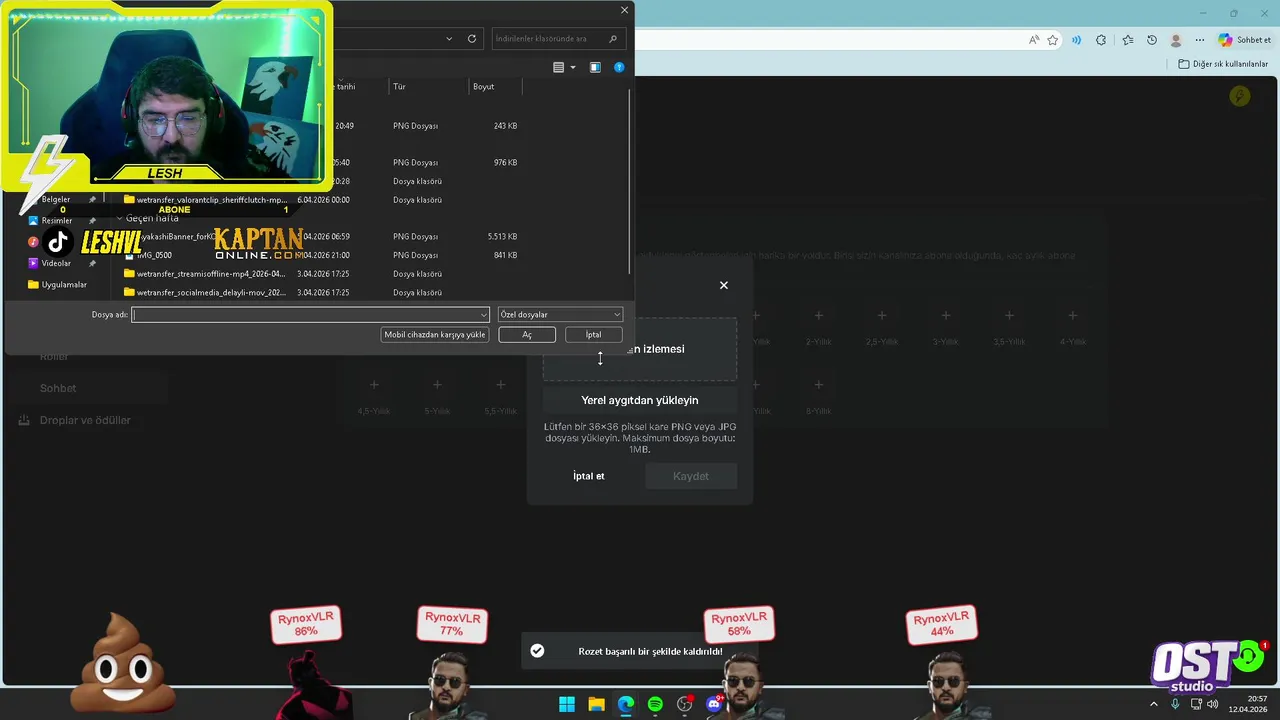1280x720 pixels.
Task: Add badge for 2-Yıllık slot
Action: tap(819, 315)
